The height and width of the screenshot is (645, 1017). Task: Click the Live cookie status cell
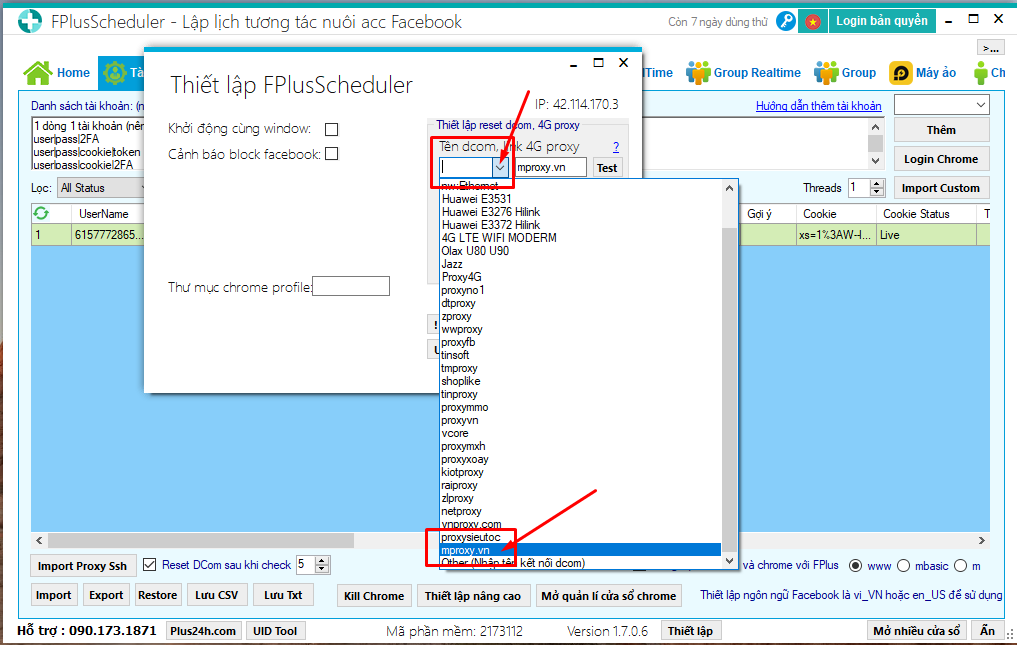click(927, 235)
